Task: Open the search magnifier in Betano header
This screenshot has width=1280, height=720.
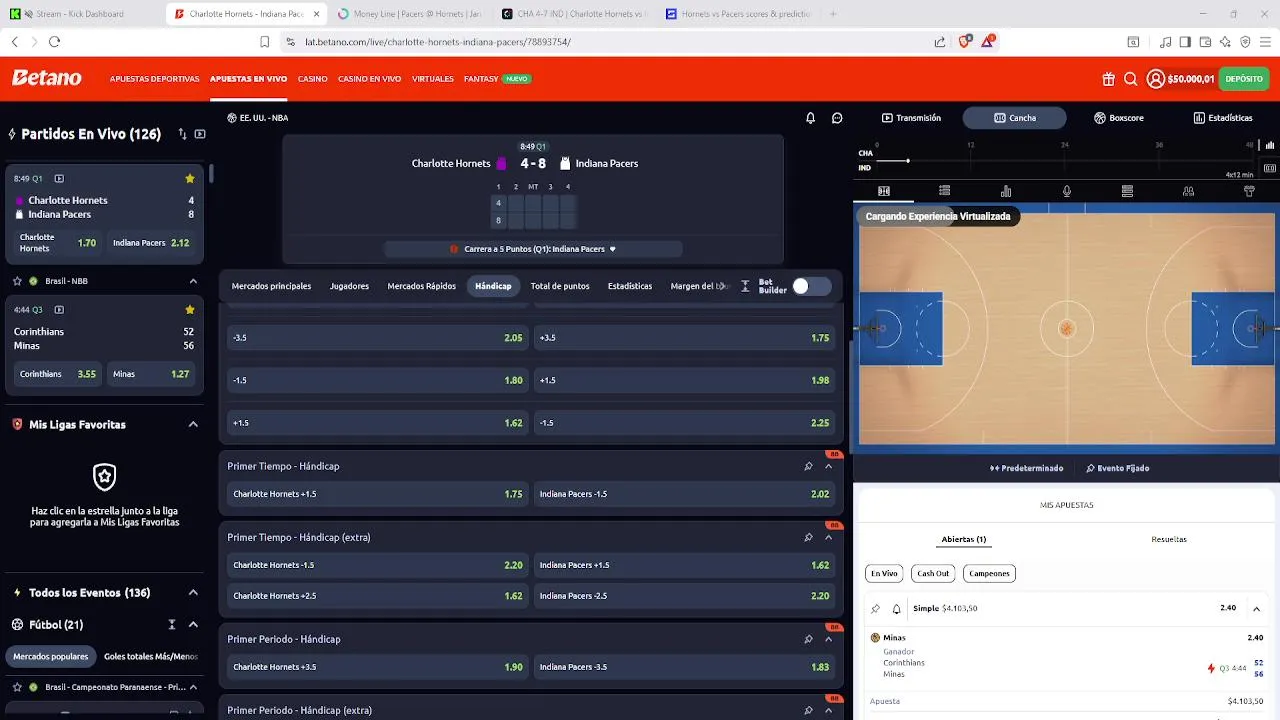Action: pos(1130,79)
